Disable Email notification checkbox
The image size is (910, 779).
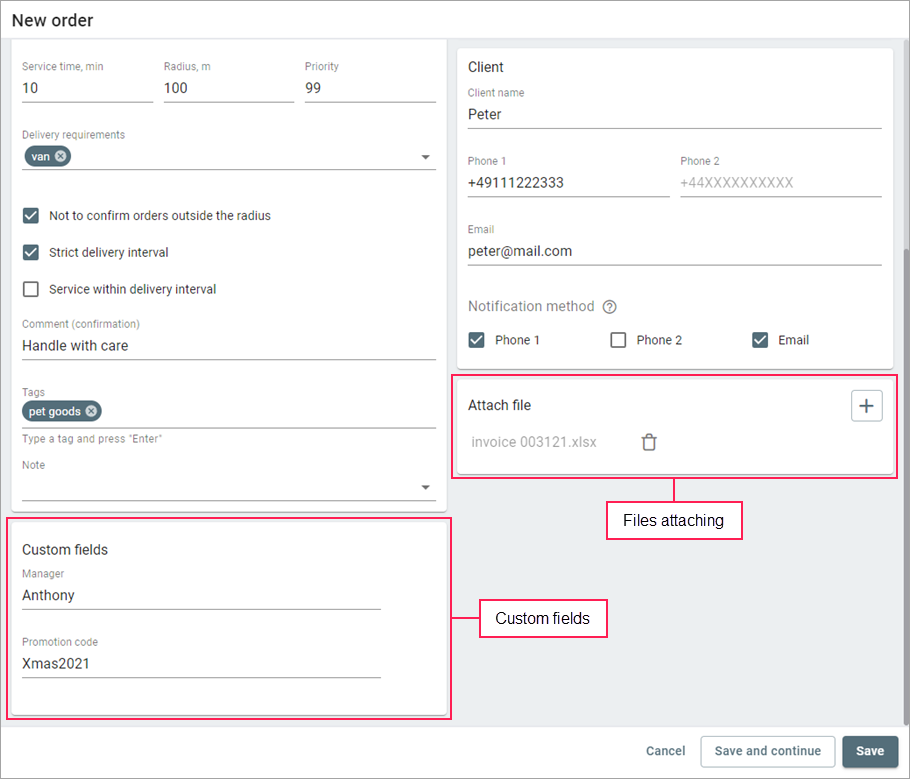point(760,340)
